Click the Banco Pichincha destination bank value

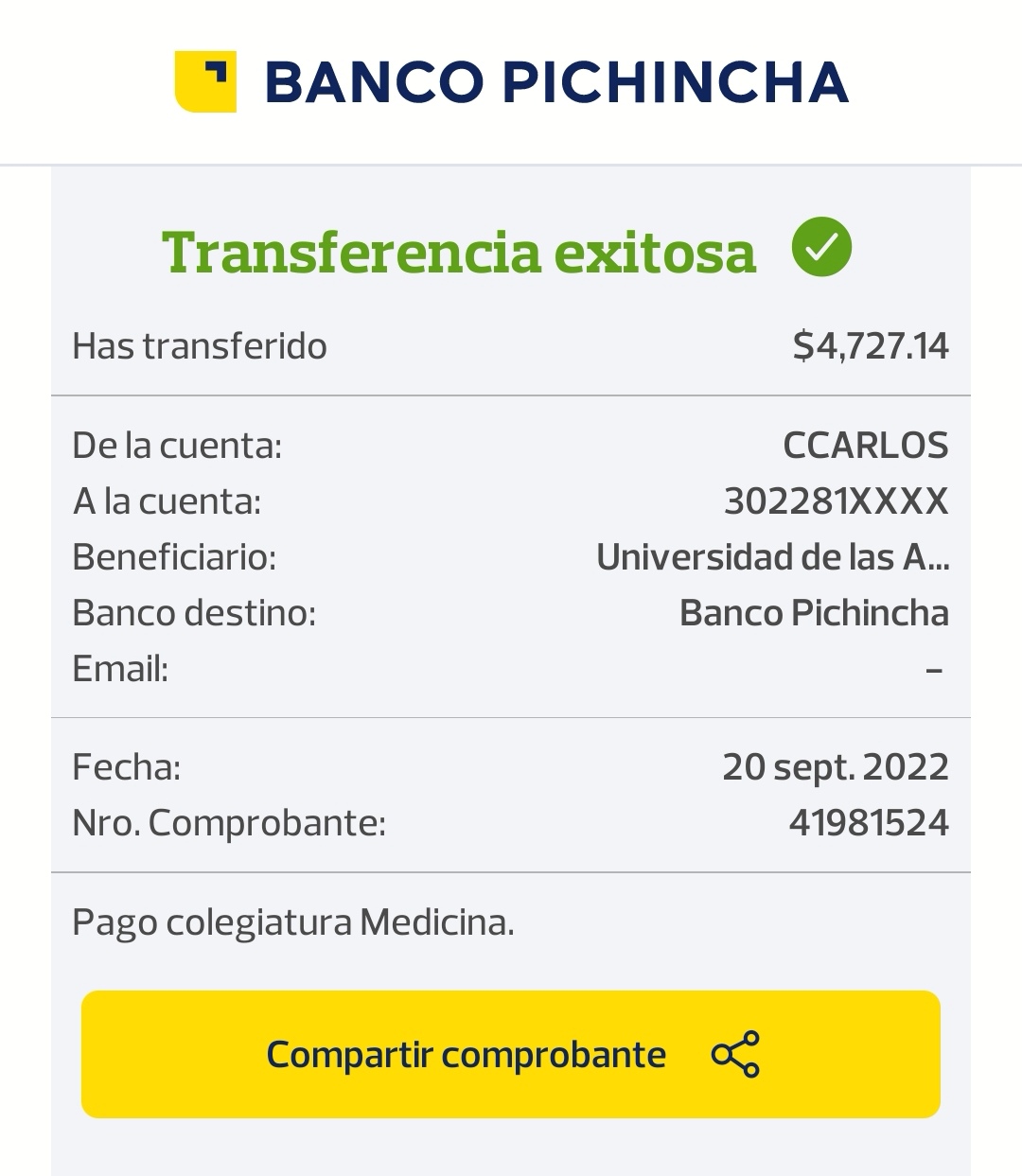(814, 613)
